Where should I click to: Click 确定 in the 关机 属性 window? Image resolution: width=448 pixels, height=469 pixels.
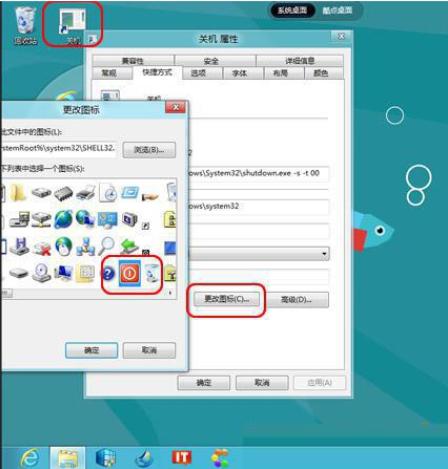pos(204,383)
